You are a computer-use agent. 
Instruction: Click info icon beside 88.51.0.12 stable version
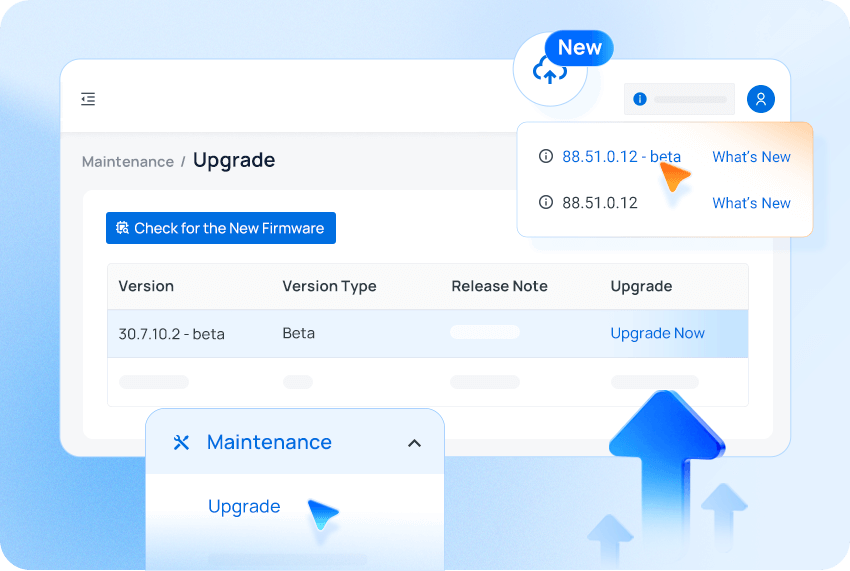(546, 203)
